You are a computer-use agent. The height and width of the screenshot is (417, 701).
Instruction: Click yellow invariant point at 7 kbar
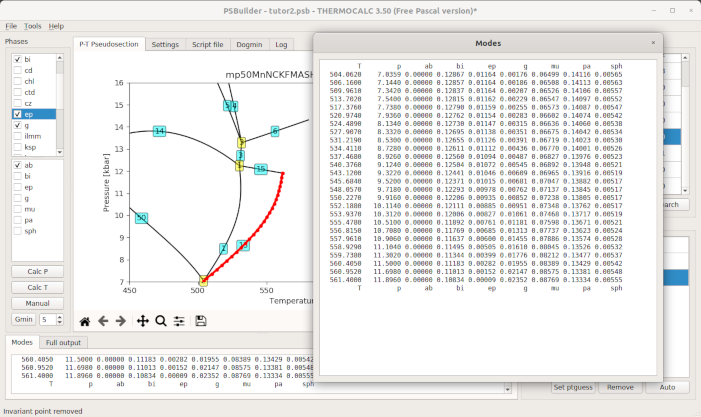point(203,281)
